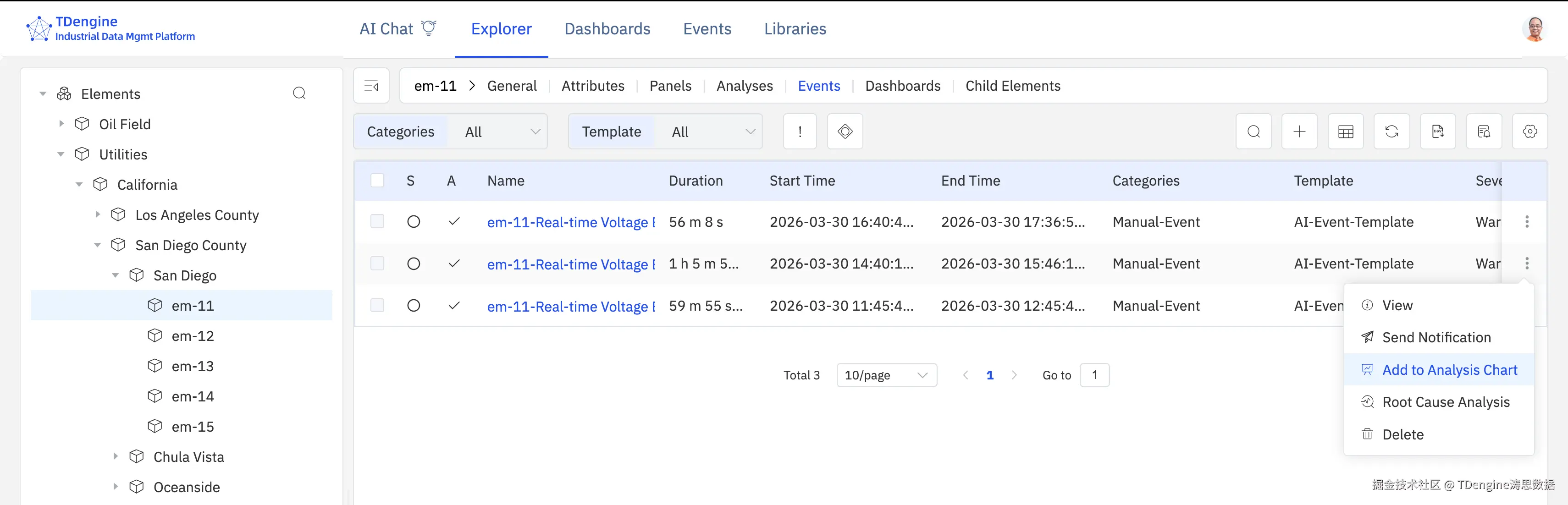Open the Analyses tab of em-11
The height and width of the screenshot is (505, 1568).
(x=745, y=86)
